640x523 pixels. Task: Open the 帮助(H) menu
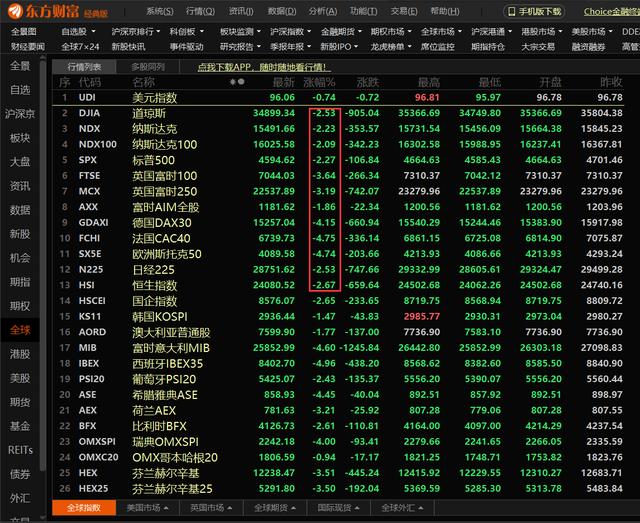click(x=445, y=11)
